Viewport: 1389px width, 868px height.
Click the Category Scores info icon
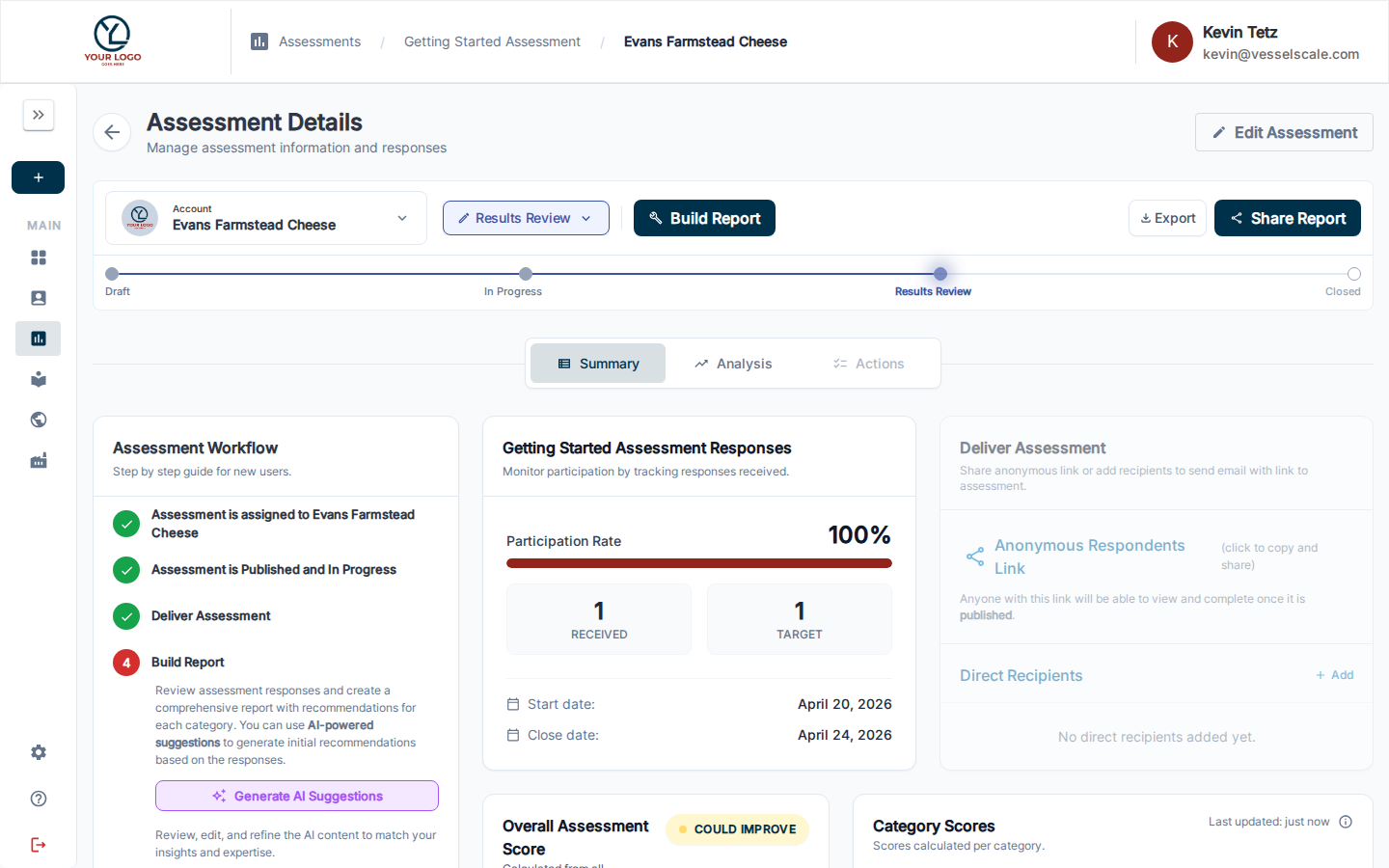[1346, 822]
